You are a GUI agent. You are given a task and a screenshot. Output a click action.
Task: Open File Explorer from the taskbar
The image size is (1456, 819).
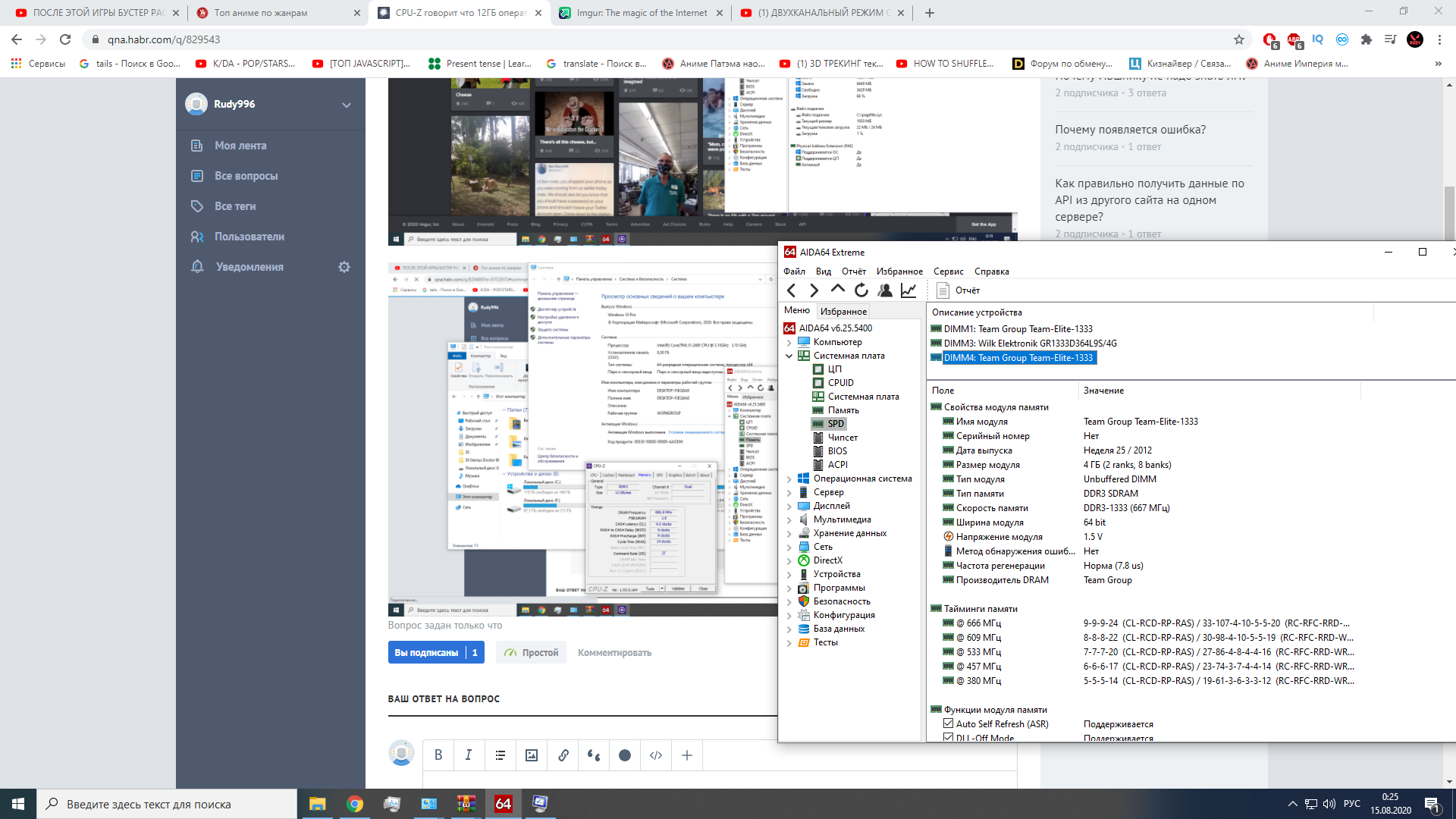point(317,804)
